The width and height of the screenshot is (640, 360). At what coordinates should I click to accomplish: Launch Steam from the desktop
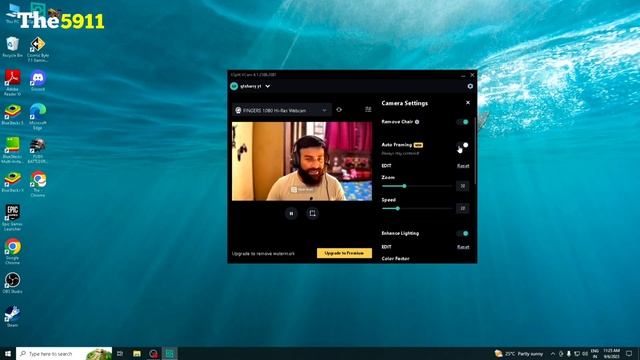[x=12, y=317]
